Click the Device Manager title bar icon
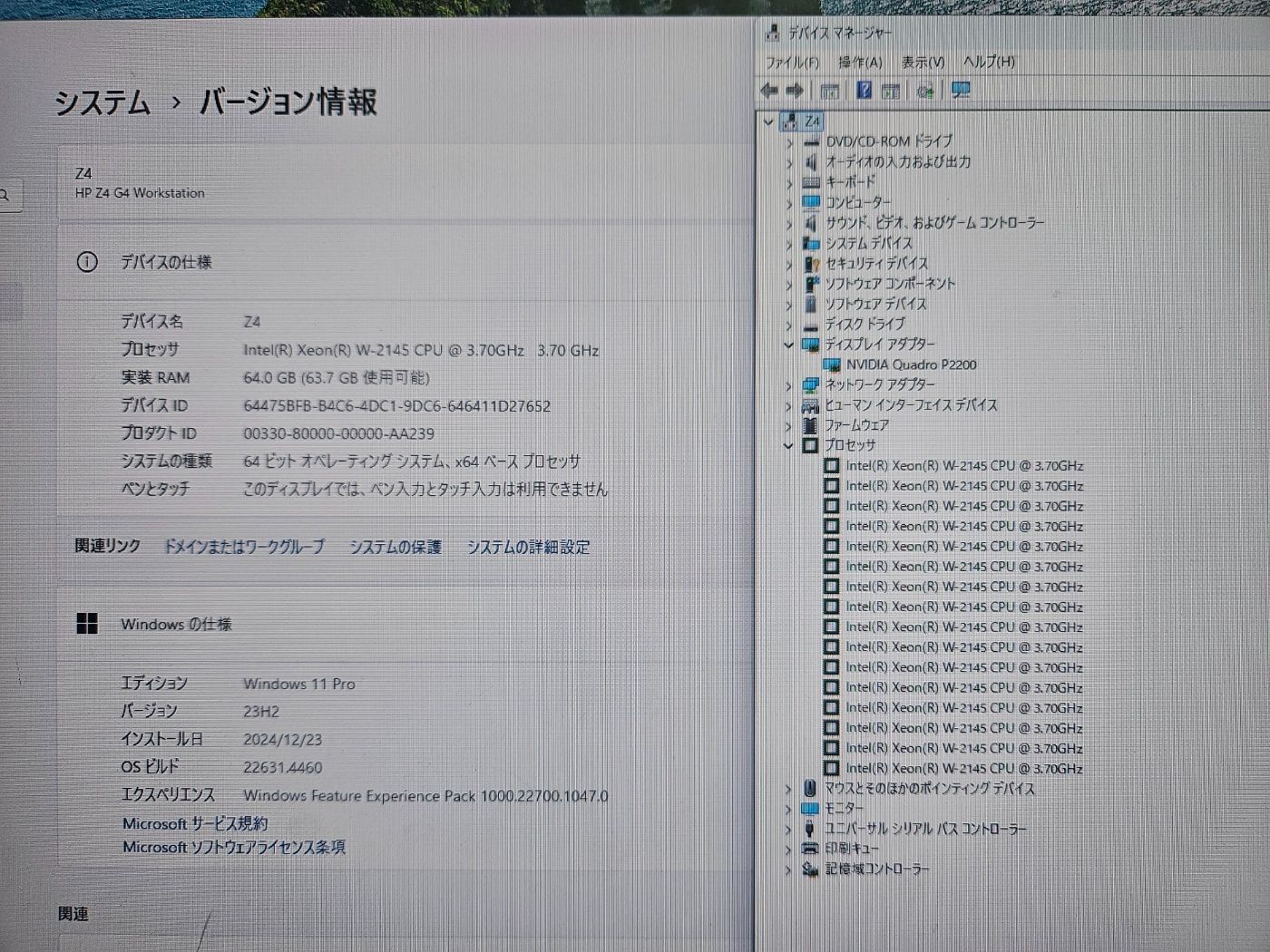The image size is (1270, 952). [771, 33]
